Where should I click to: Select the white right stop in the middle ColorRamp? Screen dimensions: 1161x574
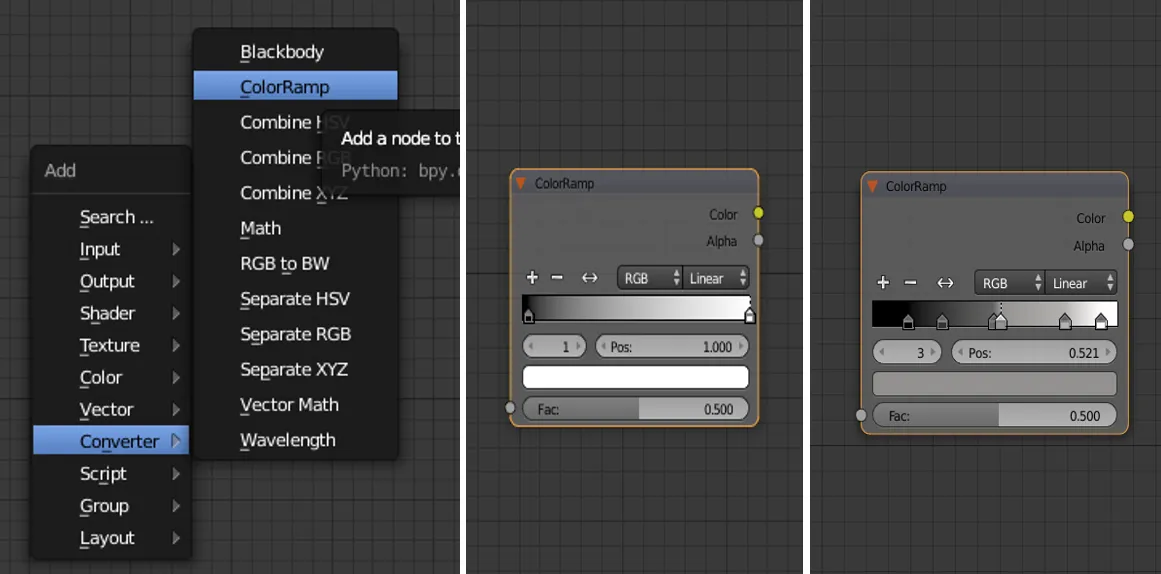[x=750, y=316]
